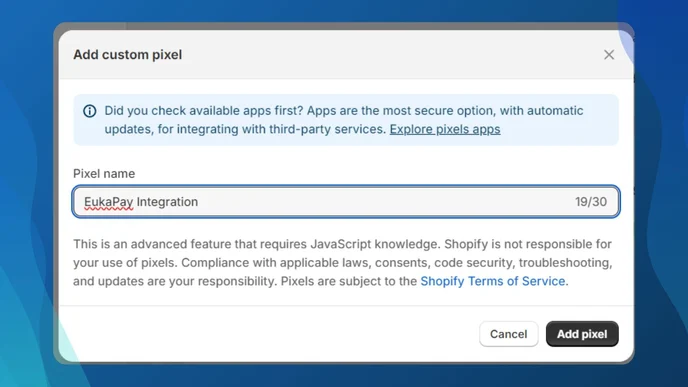Image resolution: width=688 pixels, height=387 pixels.
Task: Place cursor after the word Integration
Action: pyautogui.click(x=199, y=202)
